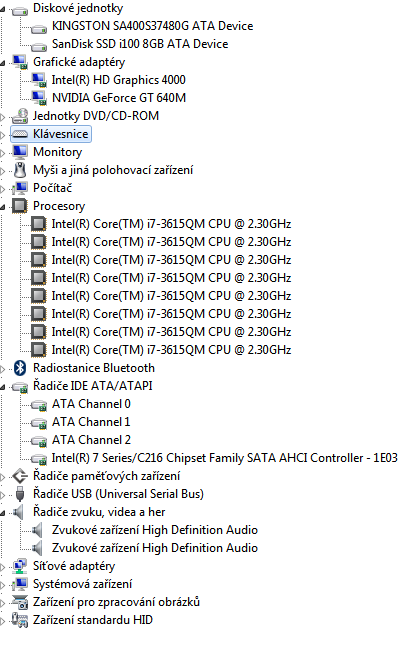Click the speaker icon beside Řadiče zvuku
The image size is (409, 647).
pos(18,512)
